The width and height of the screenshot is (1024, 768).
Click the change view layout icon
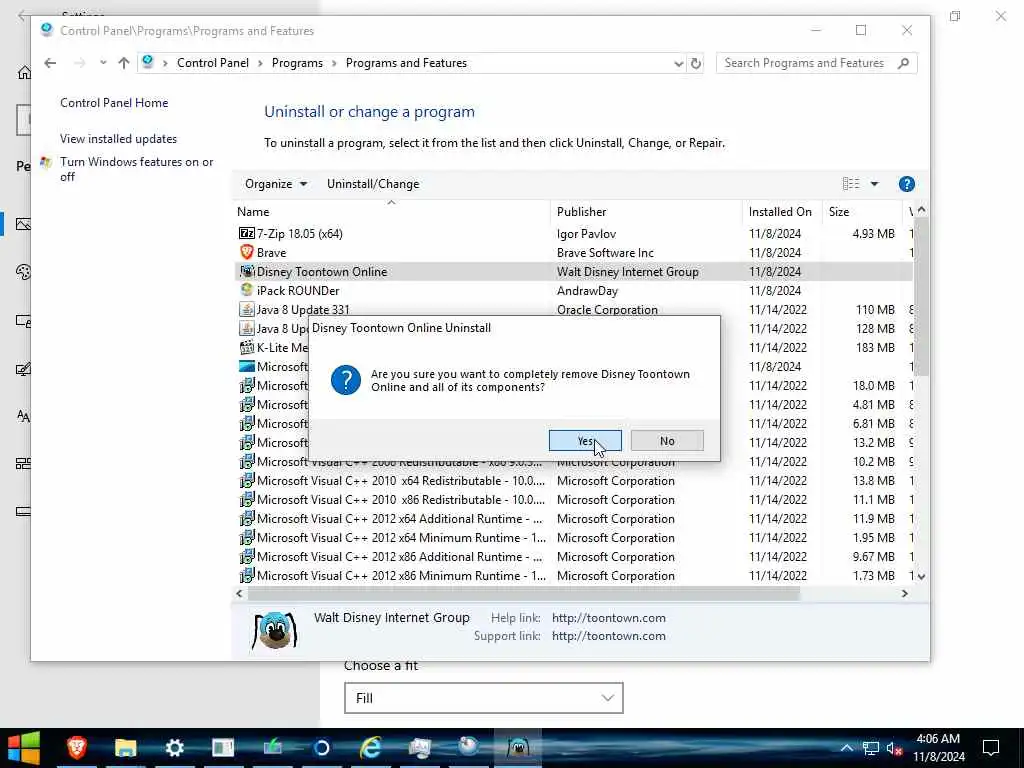[x=850, y=184]
